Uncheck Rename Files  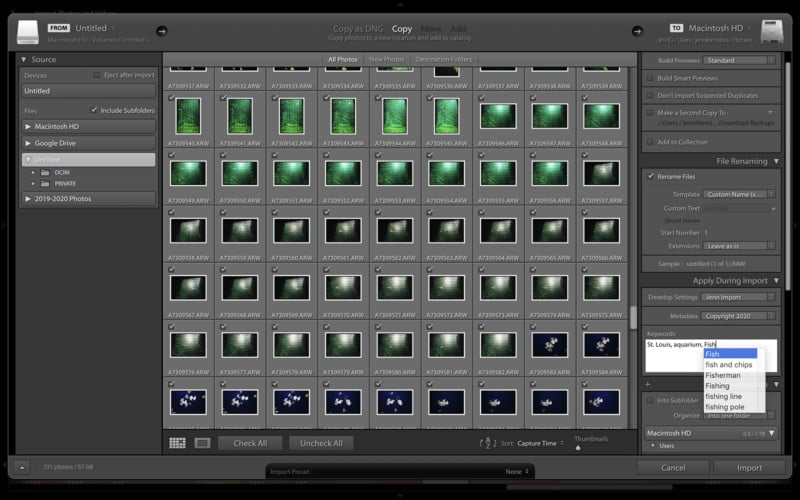[x=651, y=176]
